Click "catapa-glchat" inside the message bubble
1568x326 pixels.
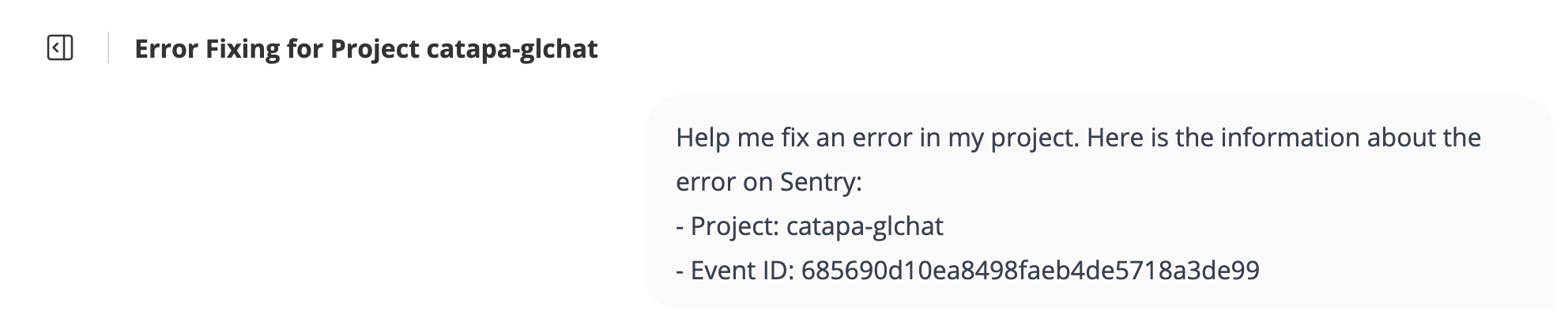pos(865,226)
